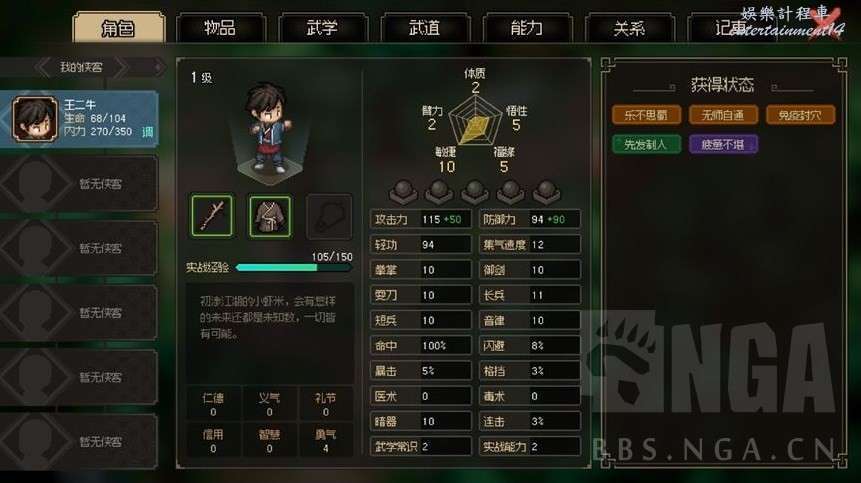
Task: Click the 疲惫不堪 purple status tag
Action: 723,144
